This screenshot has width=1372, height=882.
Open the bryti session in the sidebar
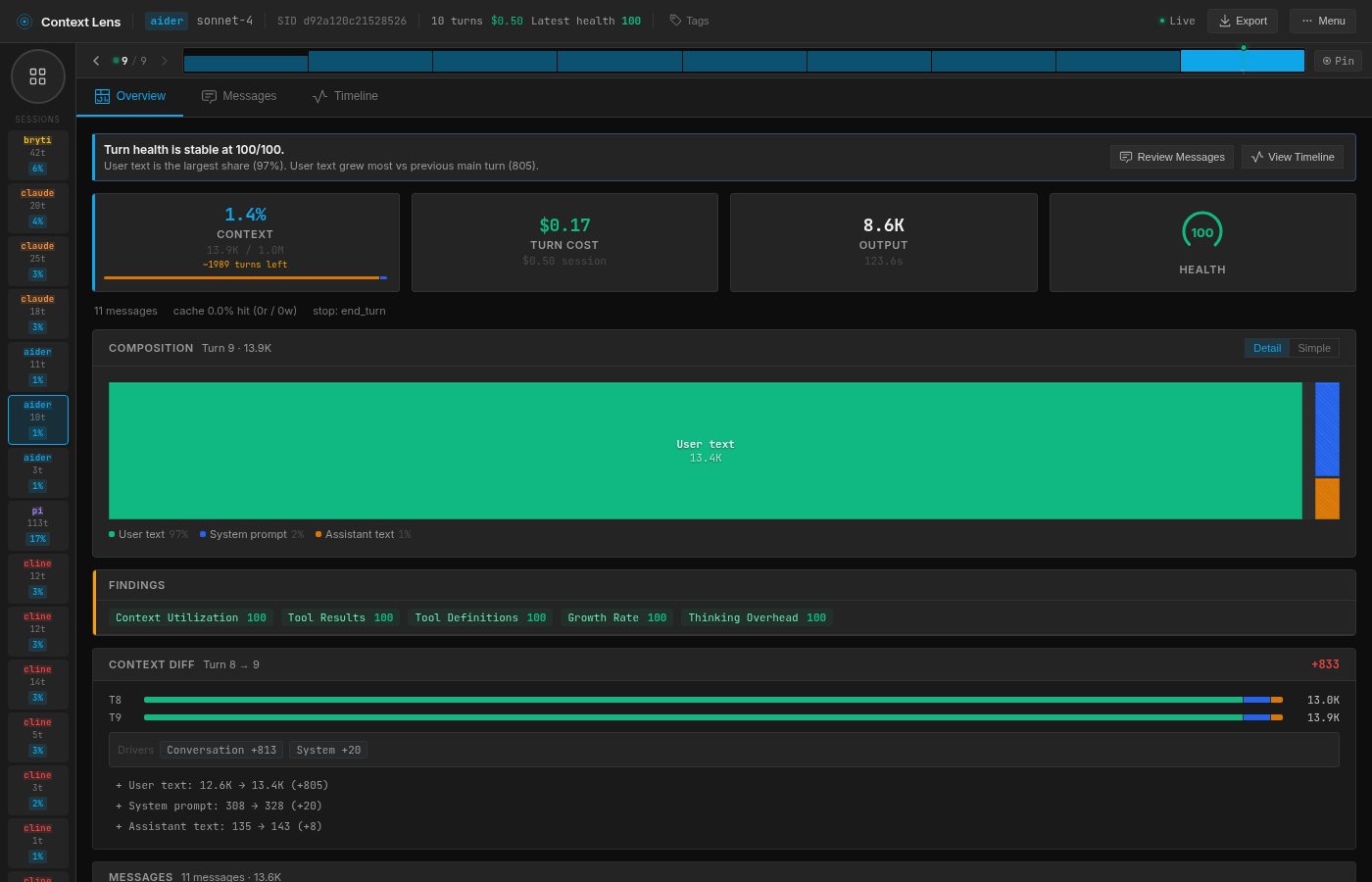pyautogui.click(x=37, y=153)
